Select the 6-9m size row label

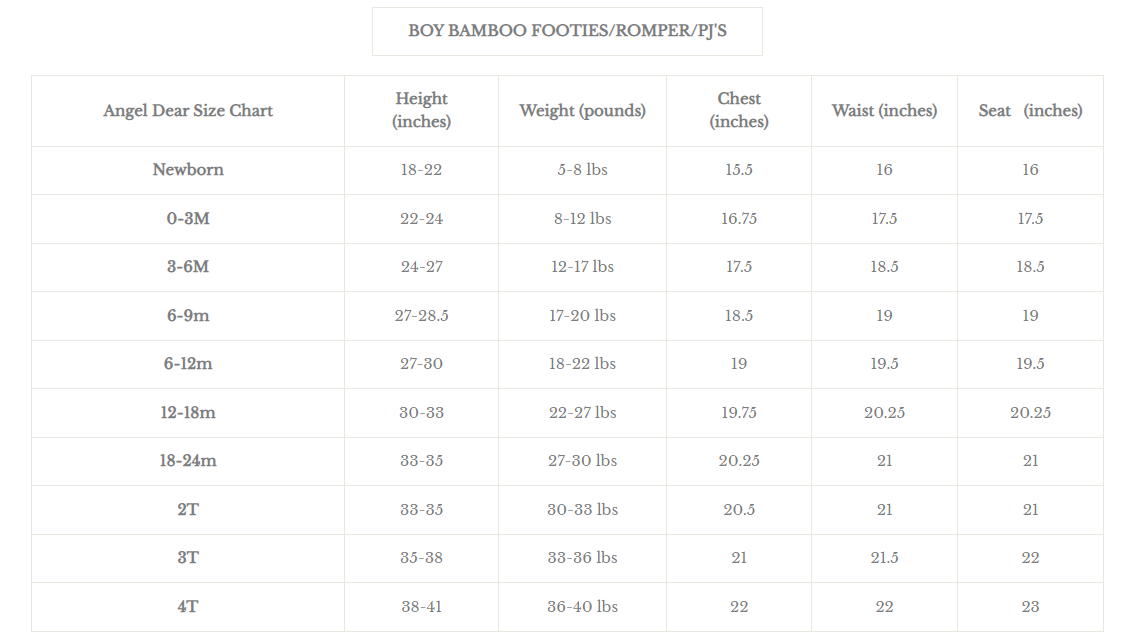pos(188,315)
